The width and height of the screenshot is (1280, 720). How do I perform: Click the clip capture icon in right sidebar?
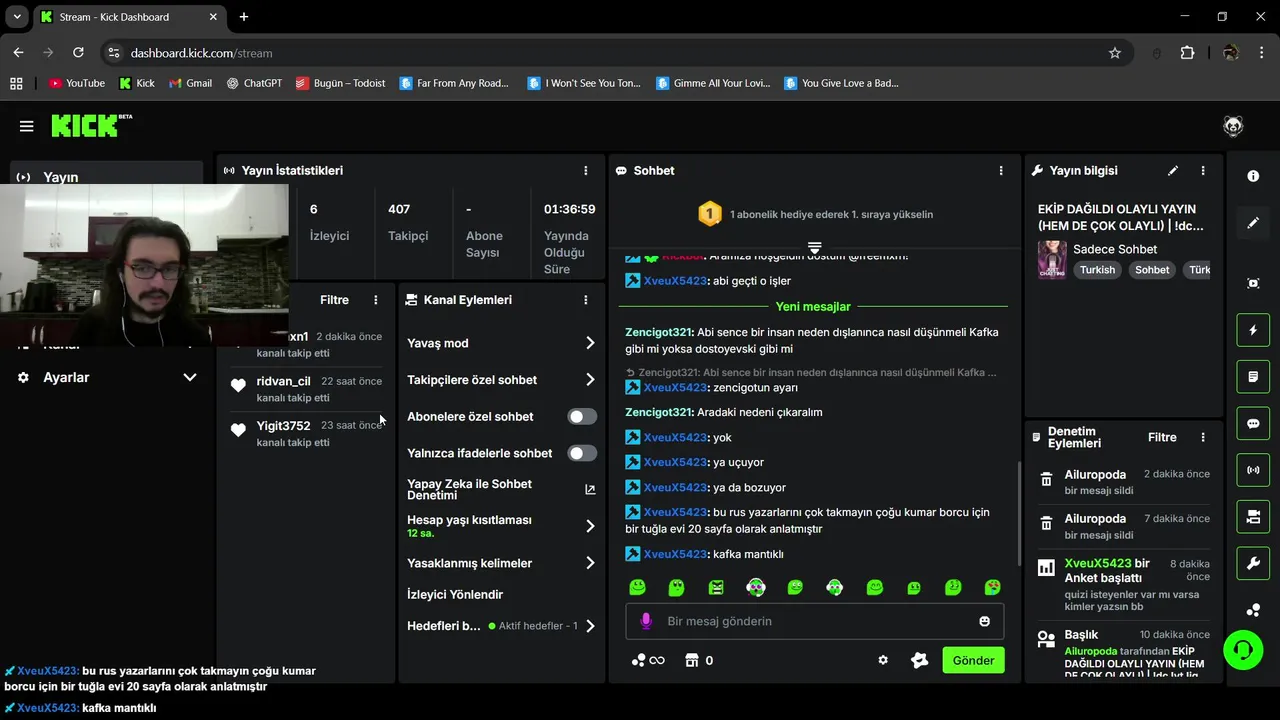[1253, 283]
